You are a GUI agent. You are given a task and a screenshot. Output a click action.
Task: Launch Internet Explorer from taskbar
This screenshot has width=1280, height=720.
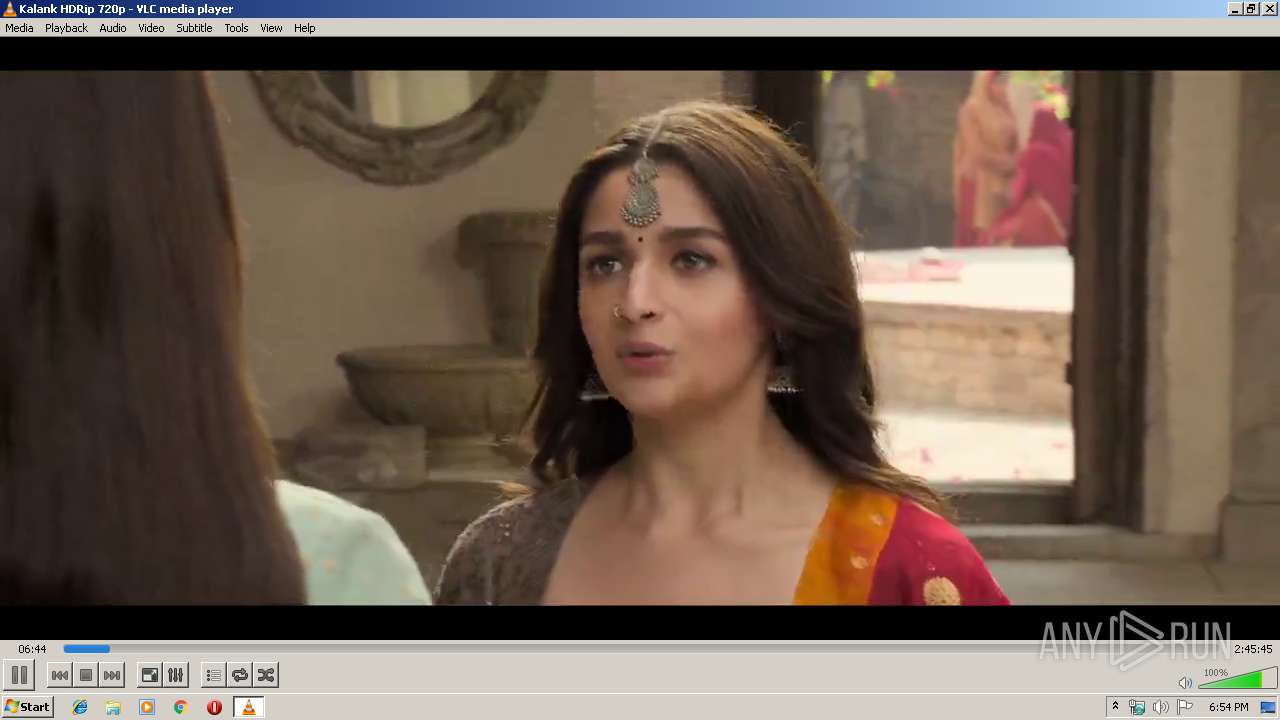pos(80,707)
